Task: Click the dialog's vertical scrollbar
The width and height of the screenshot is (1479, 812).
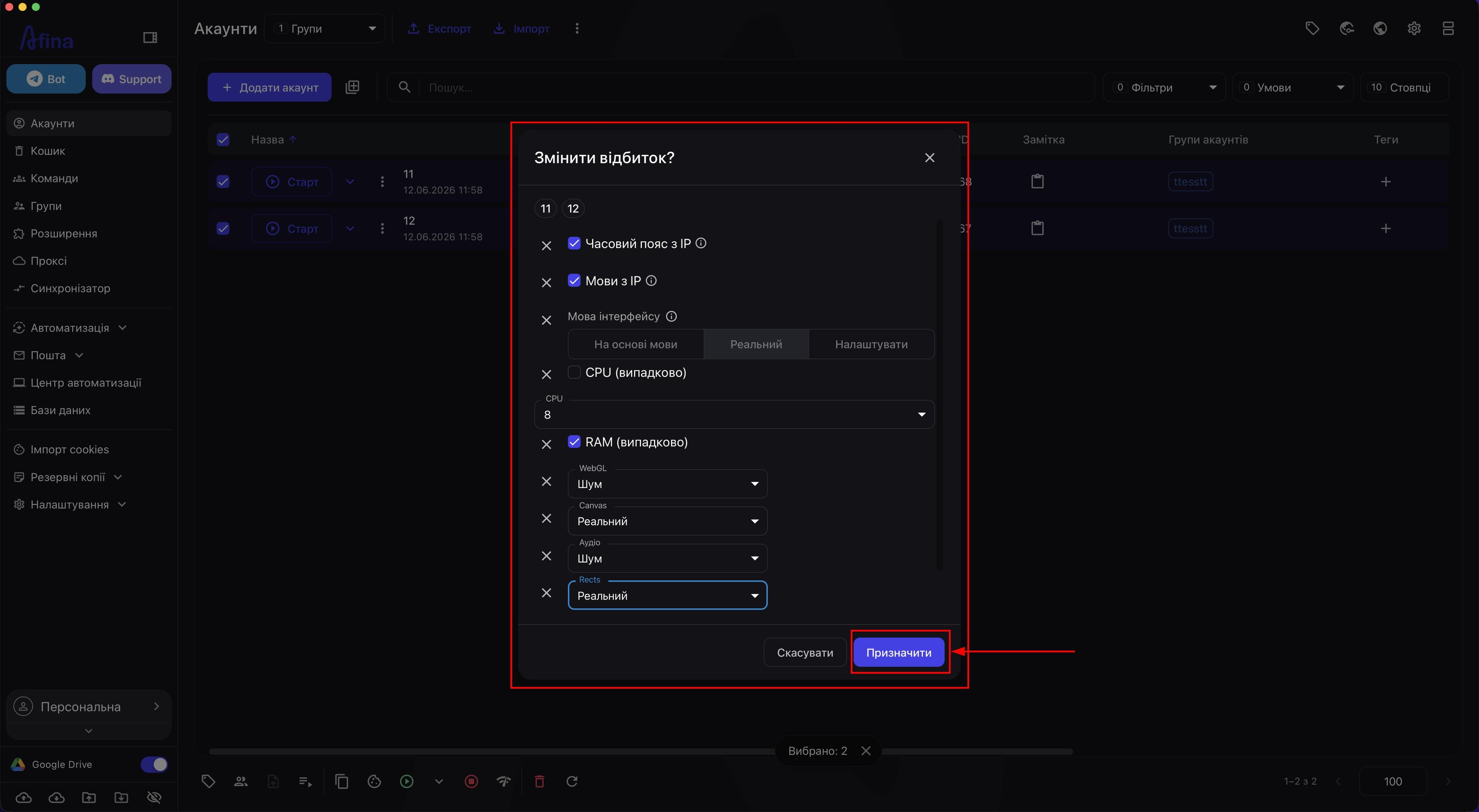Action: (939, 396)
